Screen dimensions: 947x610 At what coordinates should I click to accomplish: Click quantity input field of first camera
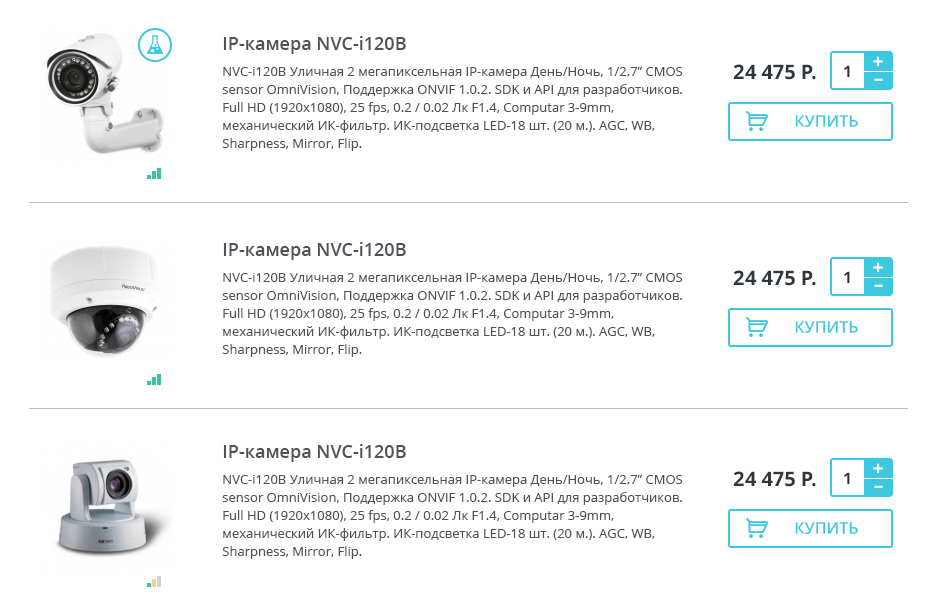click(847, 71)
